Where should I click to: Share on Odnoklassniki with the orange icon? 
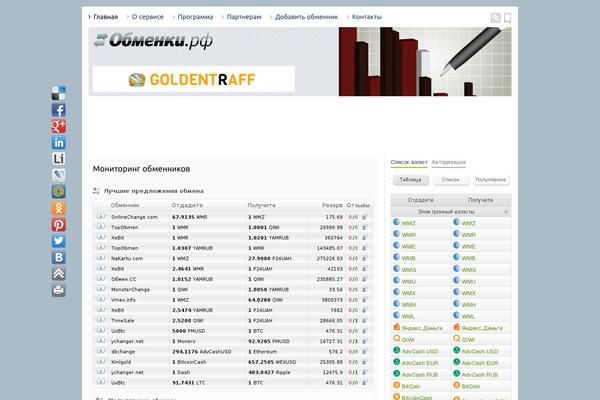59,208
